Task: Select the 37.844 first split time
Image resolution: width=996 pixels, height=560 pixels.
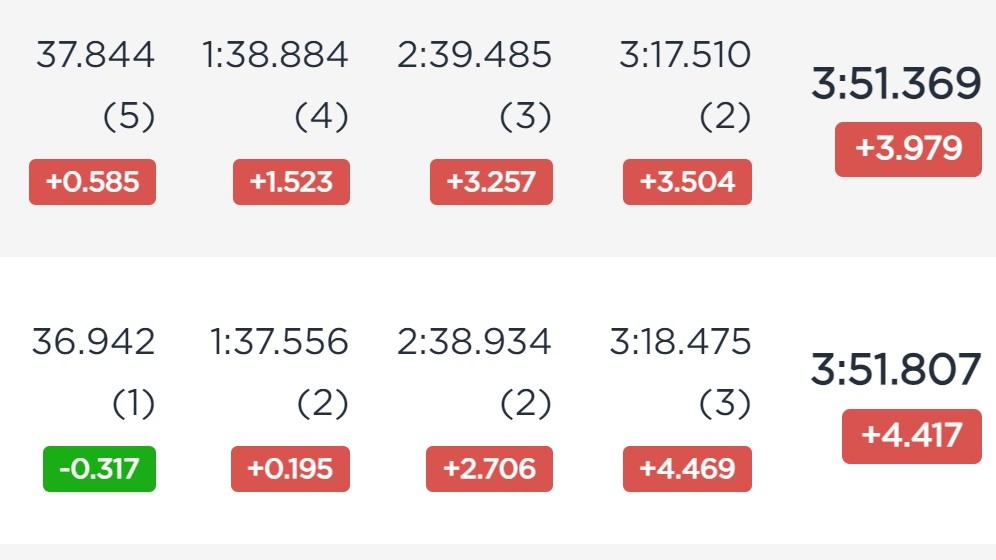Action: point(95,55)
